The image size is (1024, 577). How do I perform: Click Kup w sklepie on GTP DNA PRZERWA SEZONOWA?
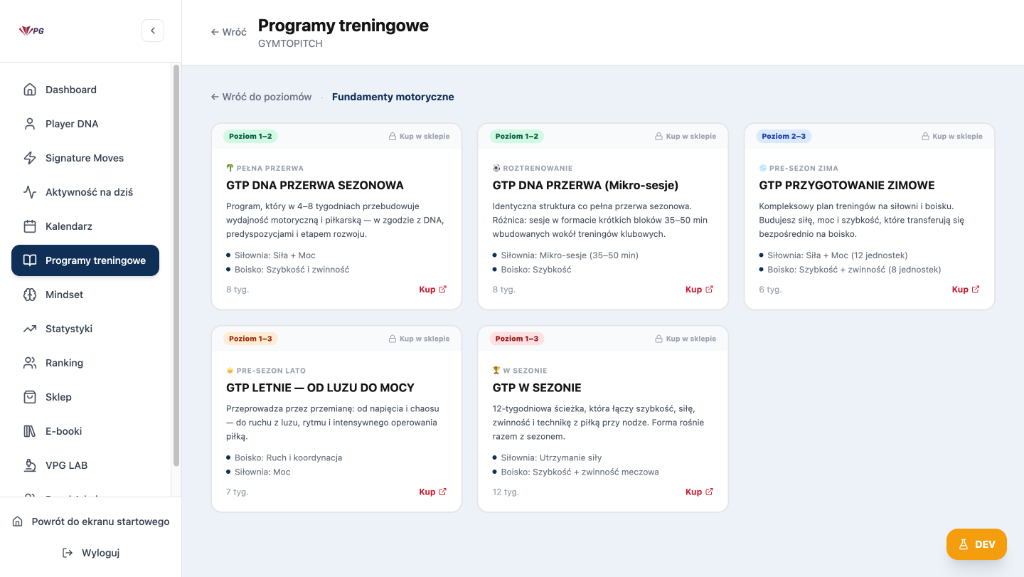[419, 136]
